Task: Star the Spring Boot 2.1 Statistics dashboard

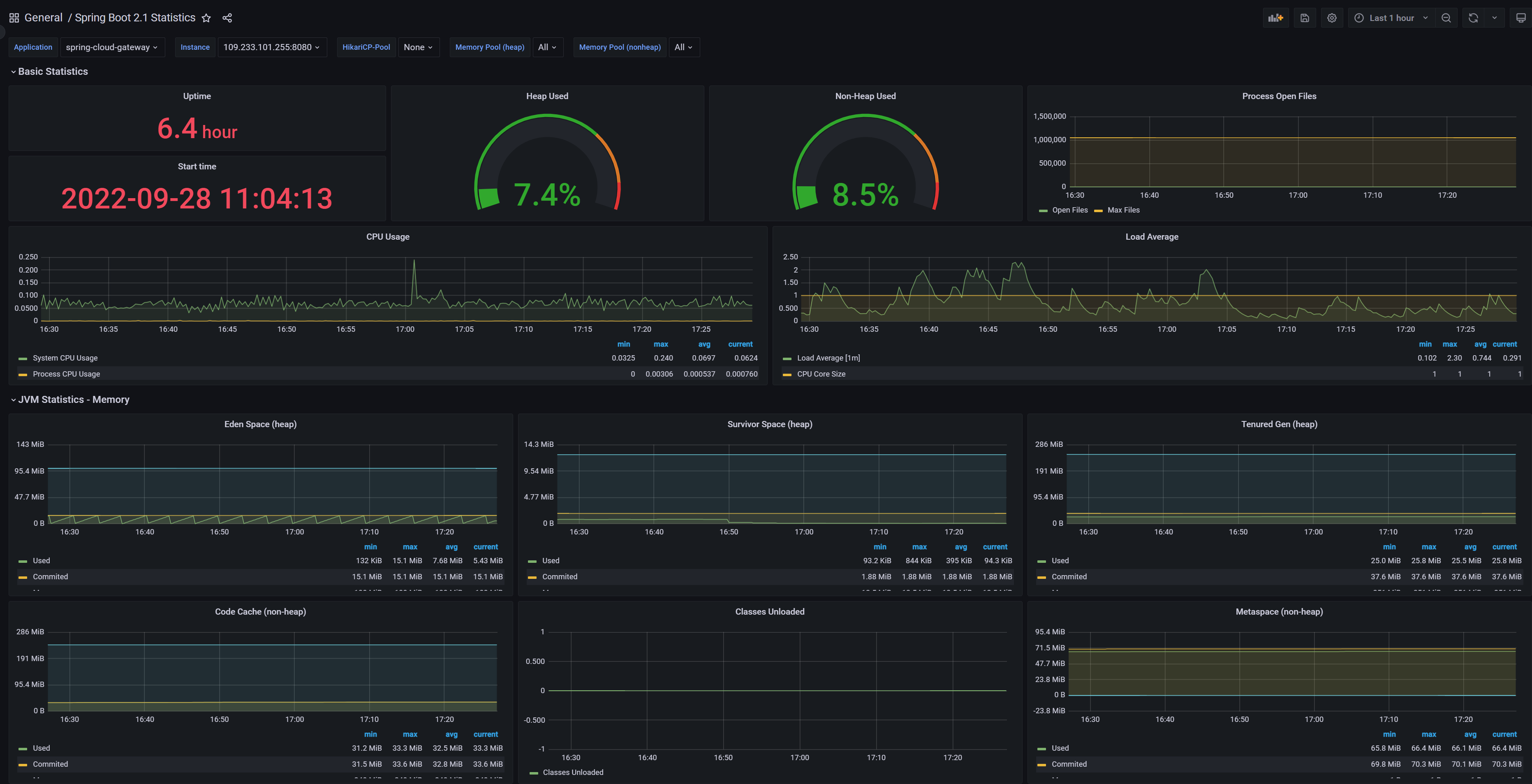Action: point(206,18)
